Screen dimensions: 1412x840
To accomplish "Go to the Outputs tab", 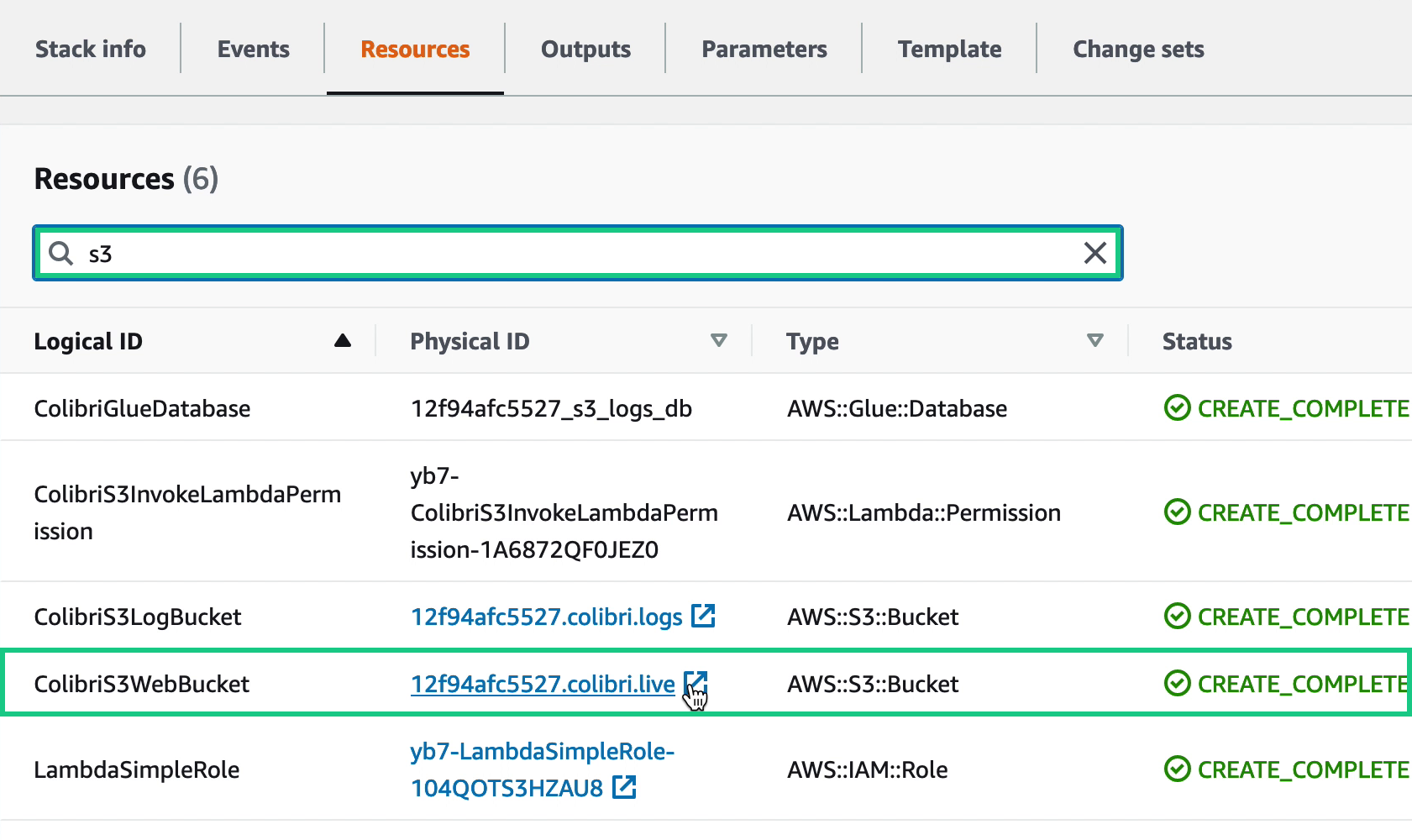I will click(x=585, y=50).
